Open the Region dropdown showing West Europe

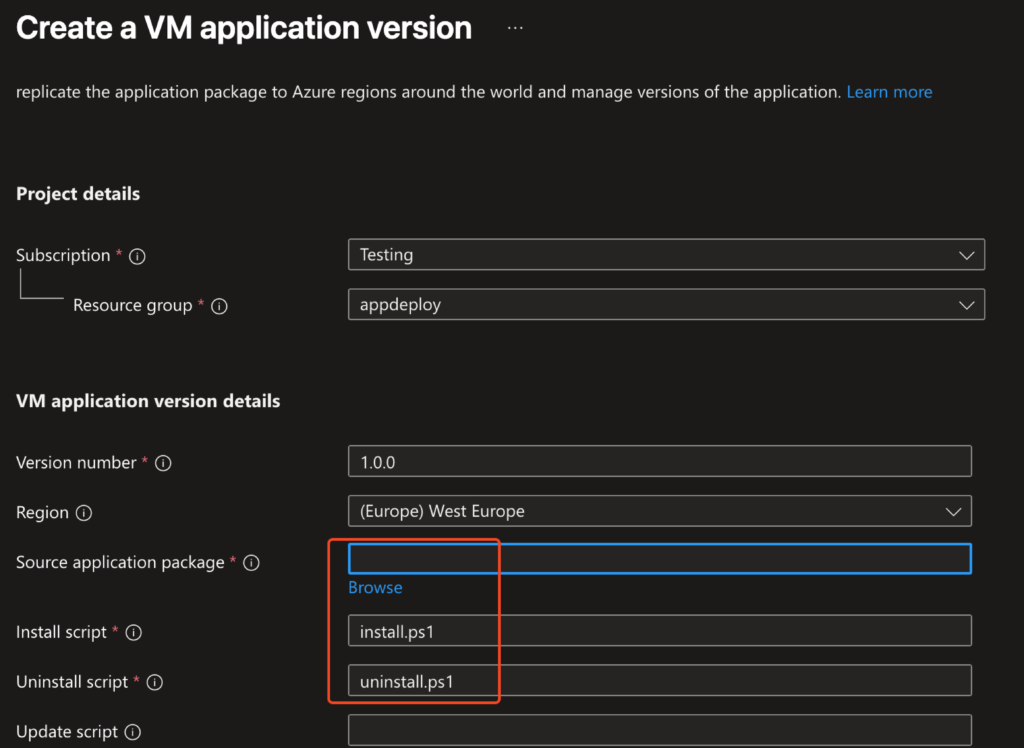tap(659, 511)
